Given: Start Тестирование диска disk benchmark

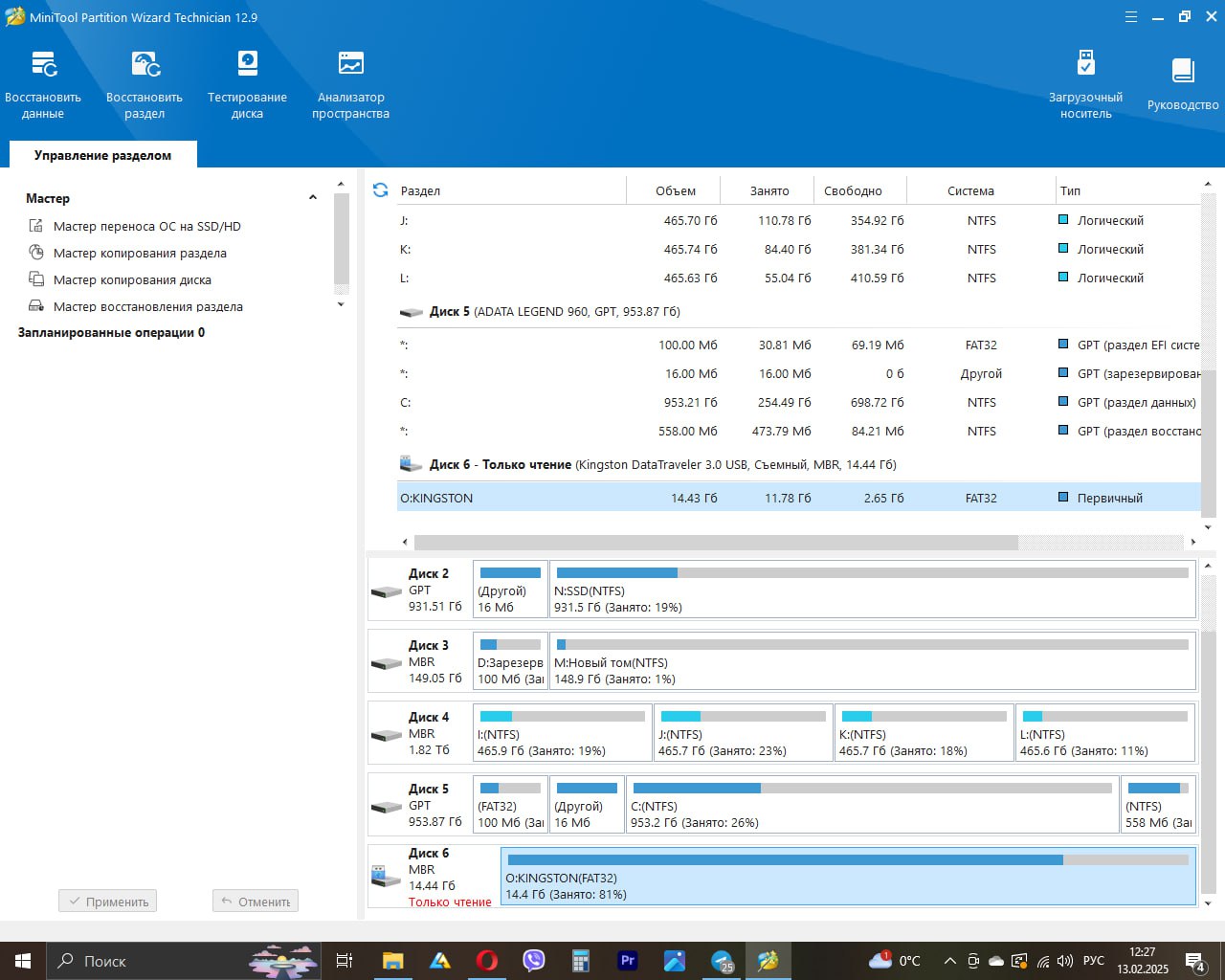Looking at the screenshot, I should [x=247, y=85].
